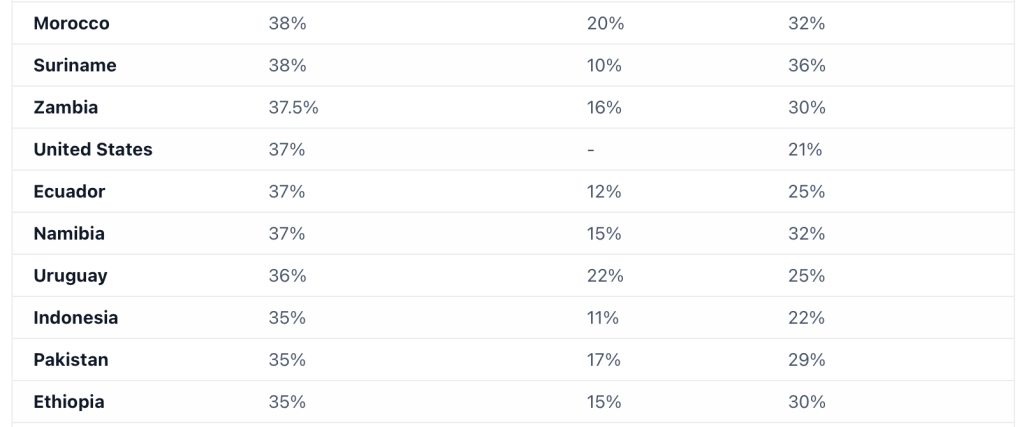This screenshot has height=427, width=1024.
Task: Click the Morocco country name
Action: 71,23
